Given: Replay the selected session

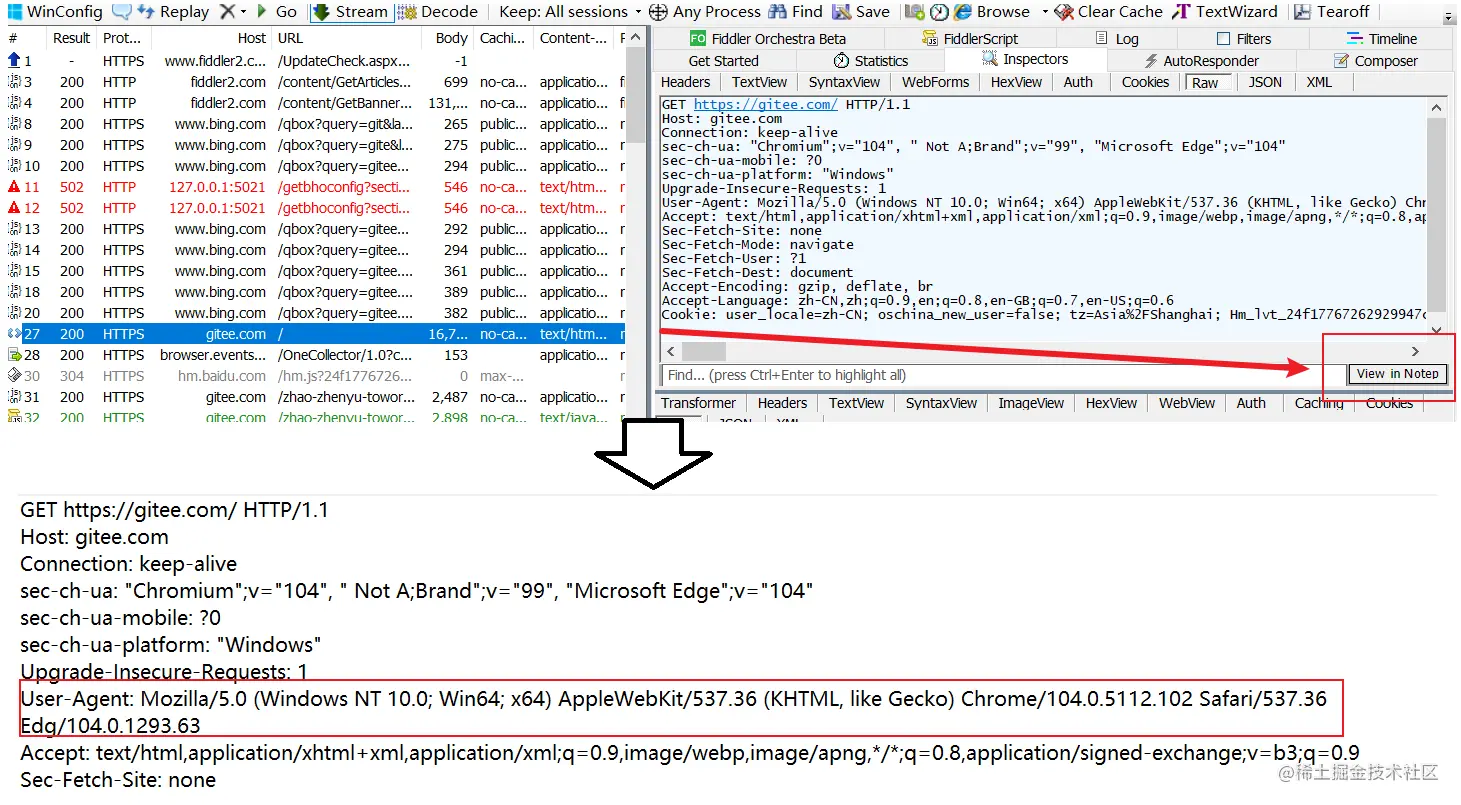Looking at the screenshot, I should coord(173,12).
